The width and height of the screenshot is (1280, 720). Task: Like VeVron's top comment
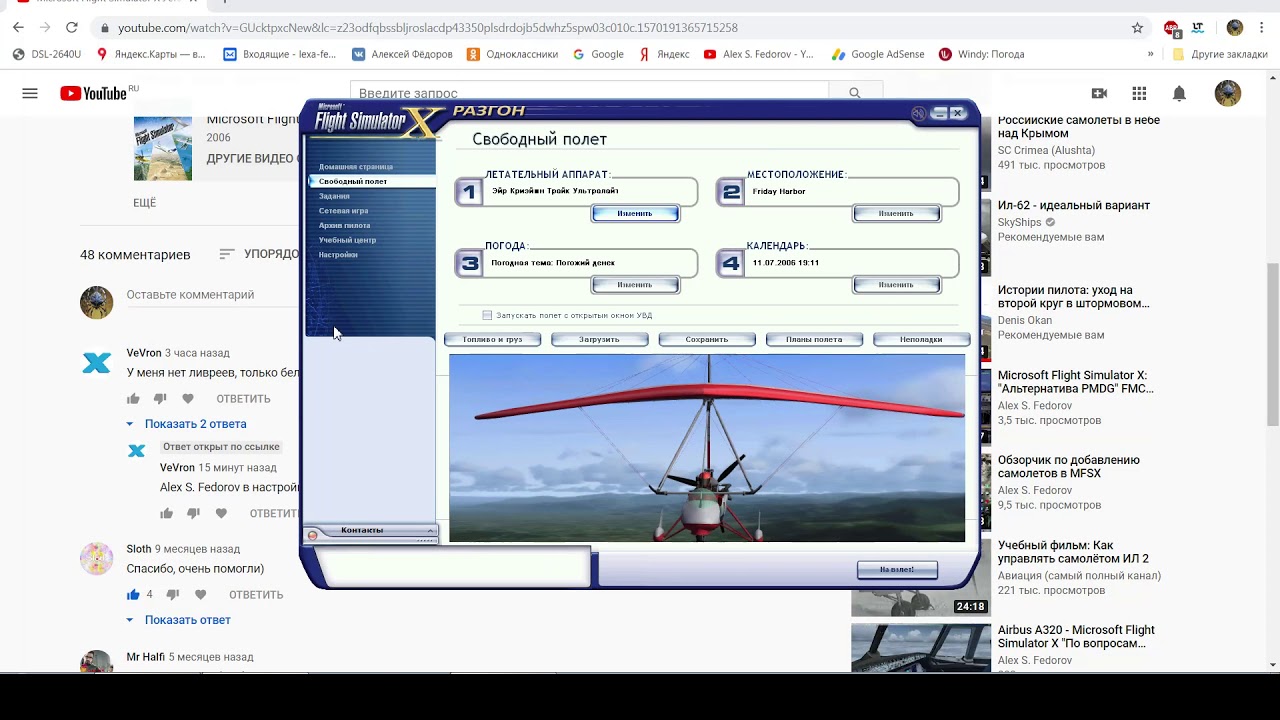click(x=133, y=399)
